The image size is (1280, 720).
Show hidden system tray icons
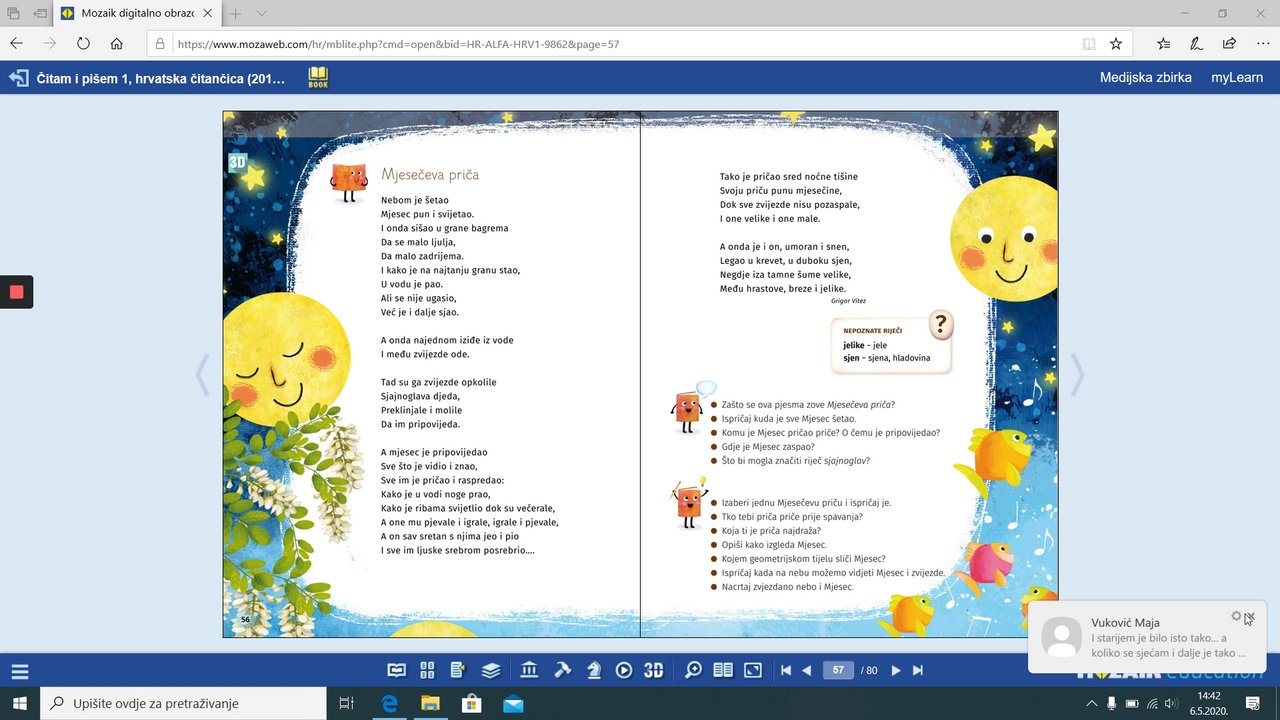click(1091, 703)
